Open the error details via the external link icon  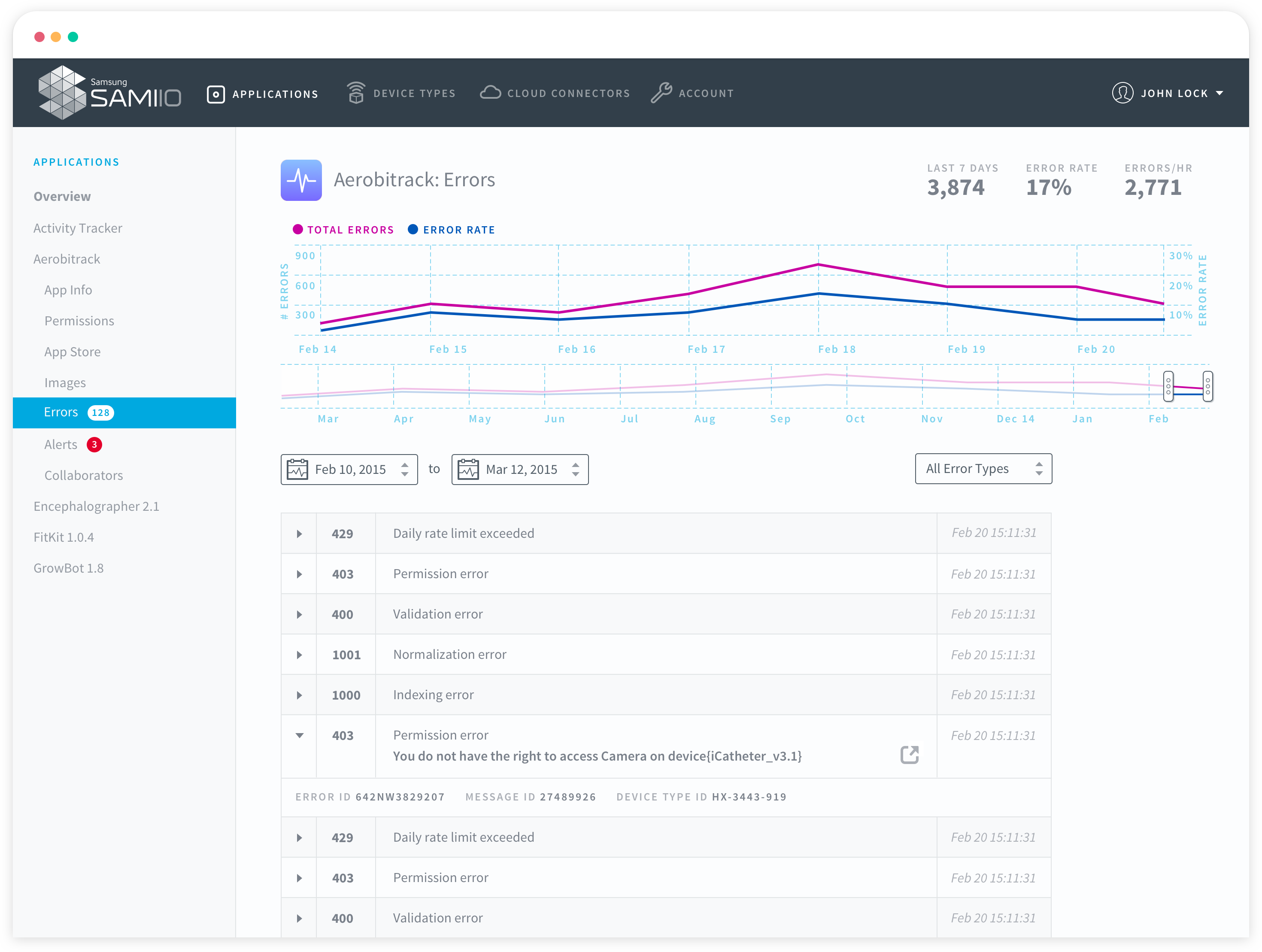tap(909, 755)
